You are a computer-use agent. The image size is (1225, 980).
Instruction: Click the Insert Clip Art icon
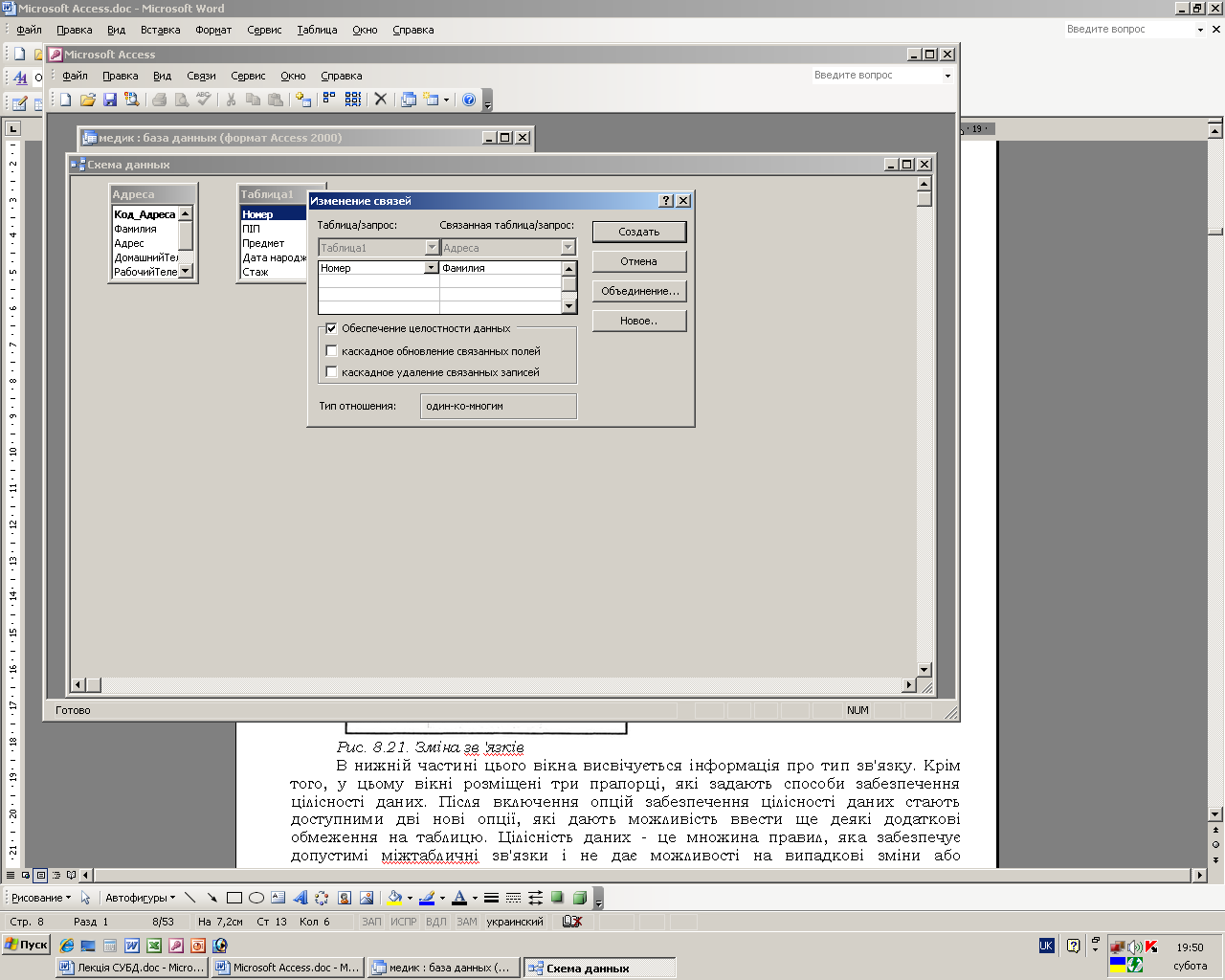click(345, 898)
